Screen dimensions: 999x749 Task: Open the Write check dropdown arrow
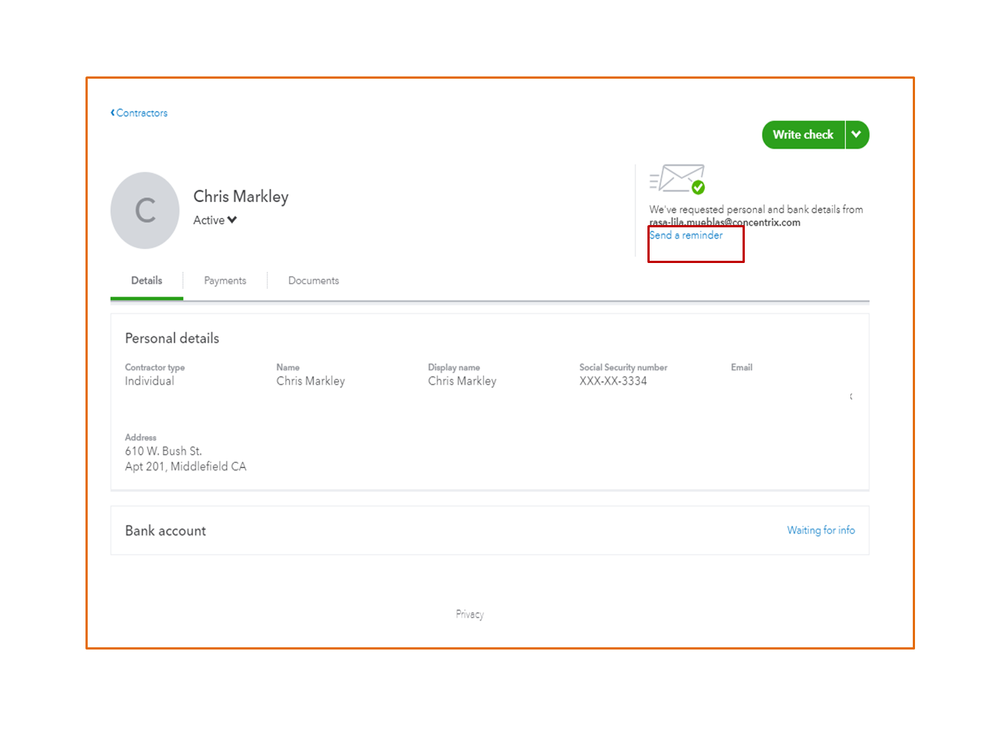point(857,134)
